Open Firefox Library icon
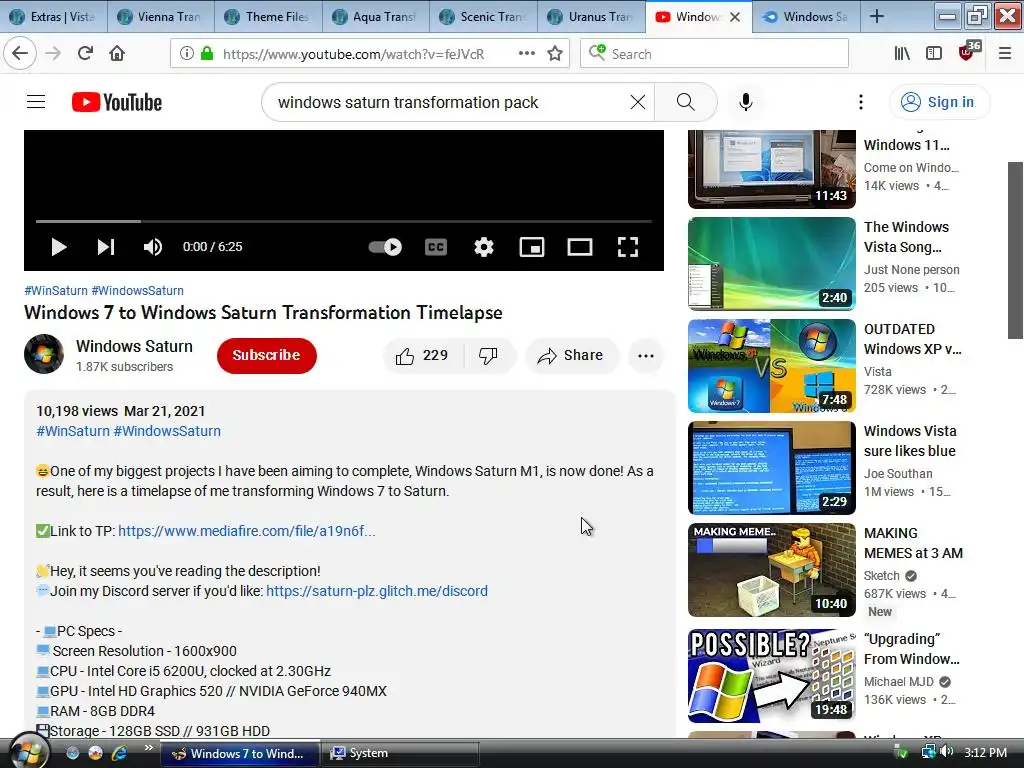Viewport: 1024px width, 768px height. coord(902,54)
